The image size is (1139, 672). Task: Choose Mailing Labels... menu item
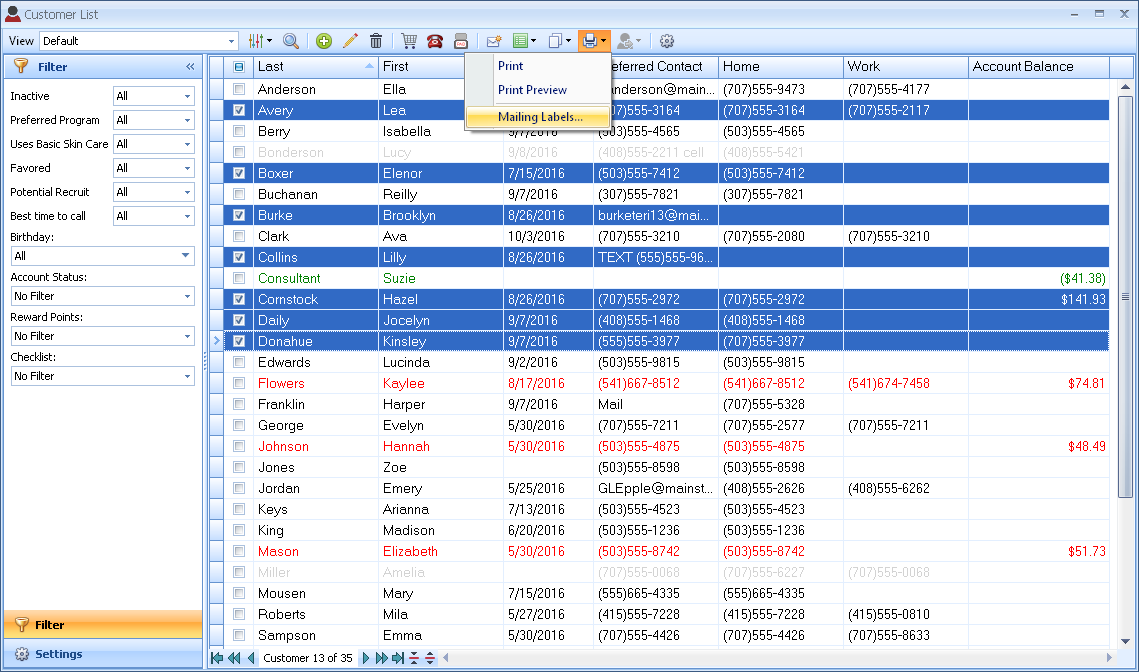[x=538, y=117]
